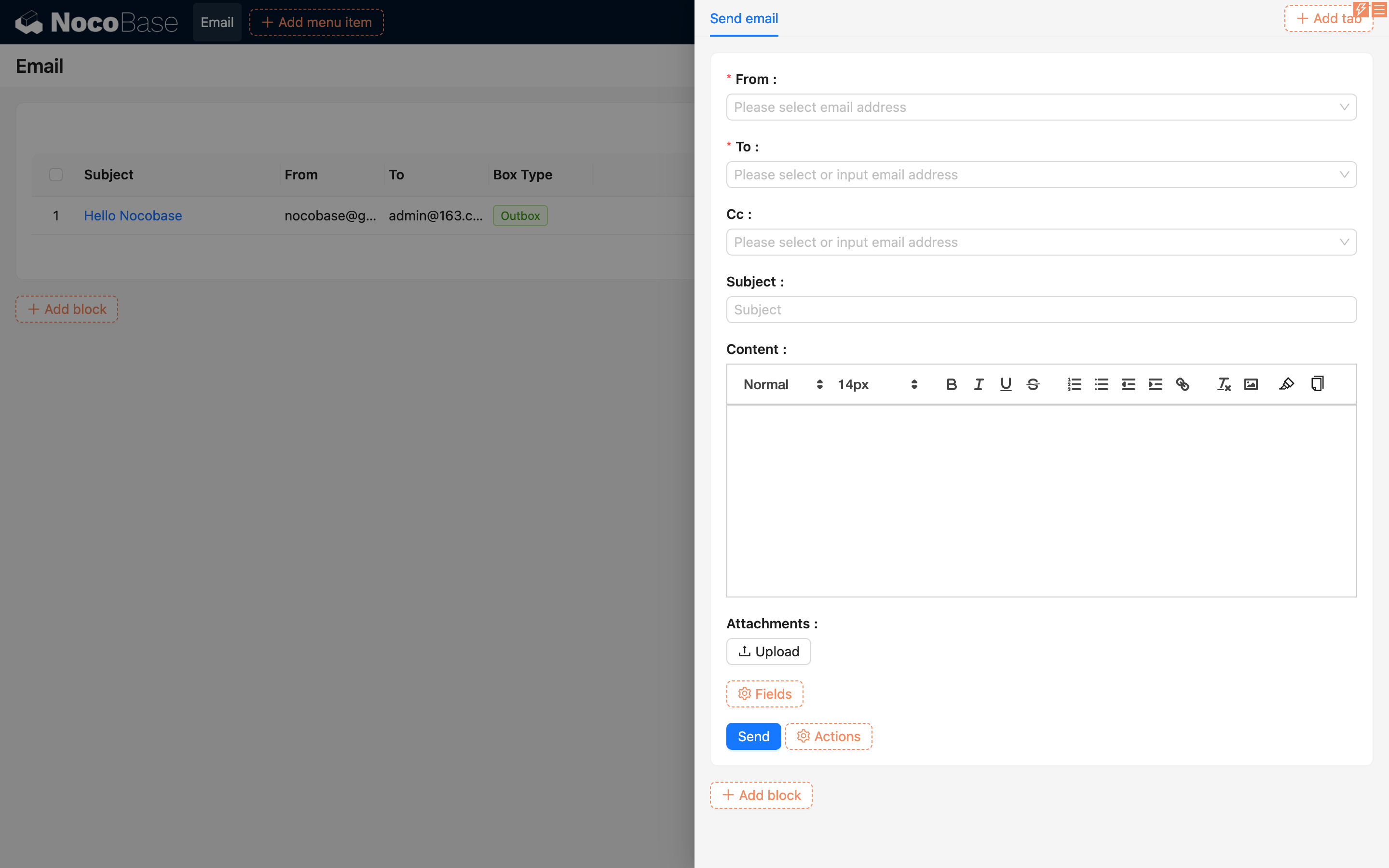Open the From email address dropdown
The height and width of the screenshot is (868, 1389).
point(1041,108)
